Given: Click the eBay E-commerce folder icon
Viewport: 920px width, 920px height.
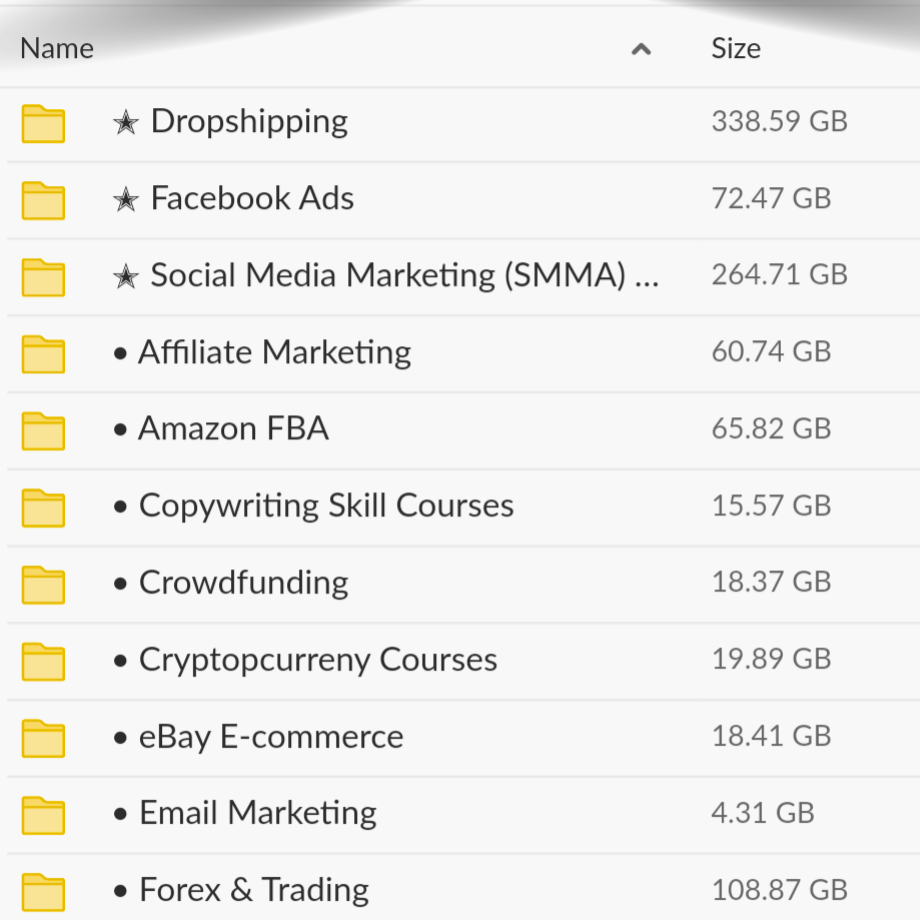Looking at the screenshot, I should tap(43, 738).
